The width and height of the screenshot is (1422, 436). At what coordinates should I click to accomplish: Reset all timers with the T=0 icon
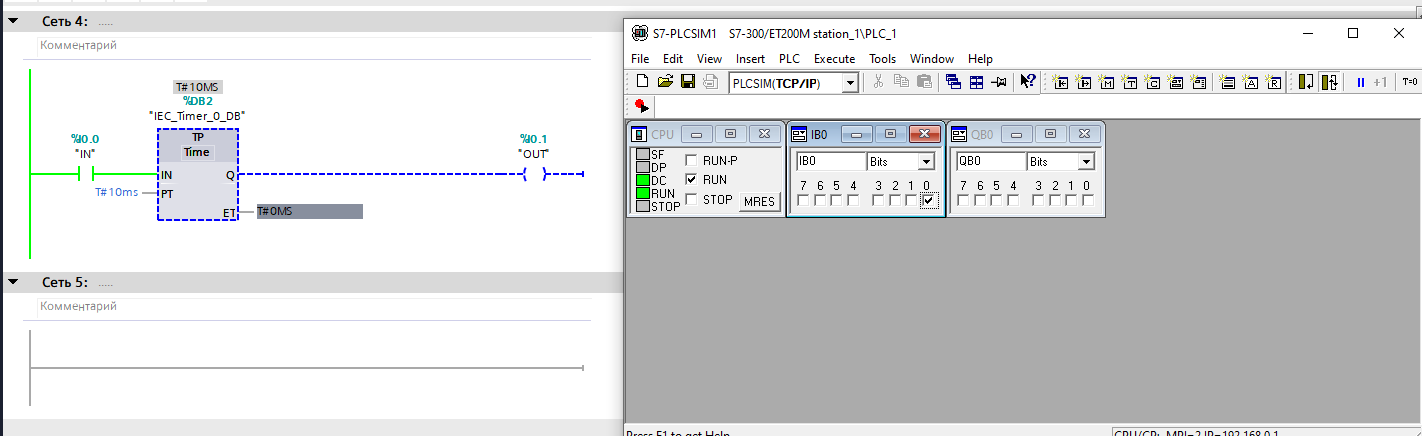(1410, 82)
